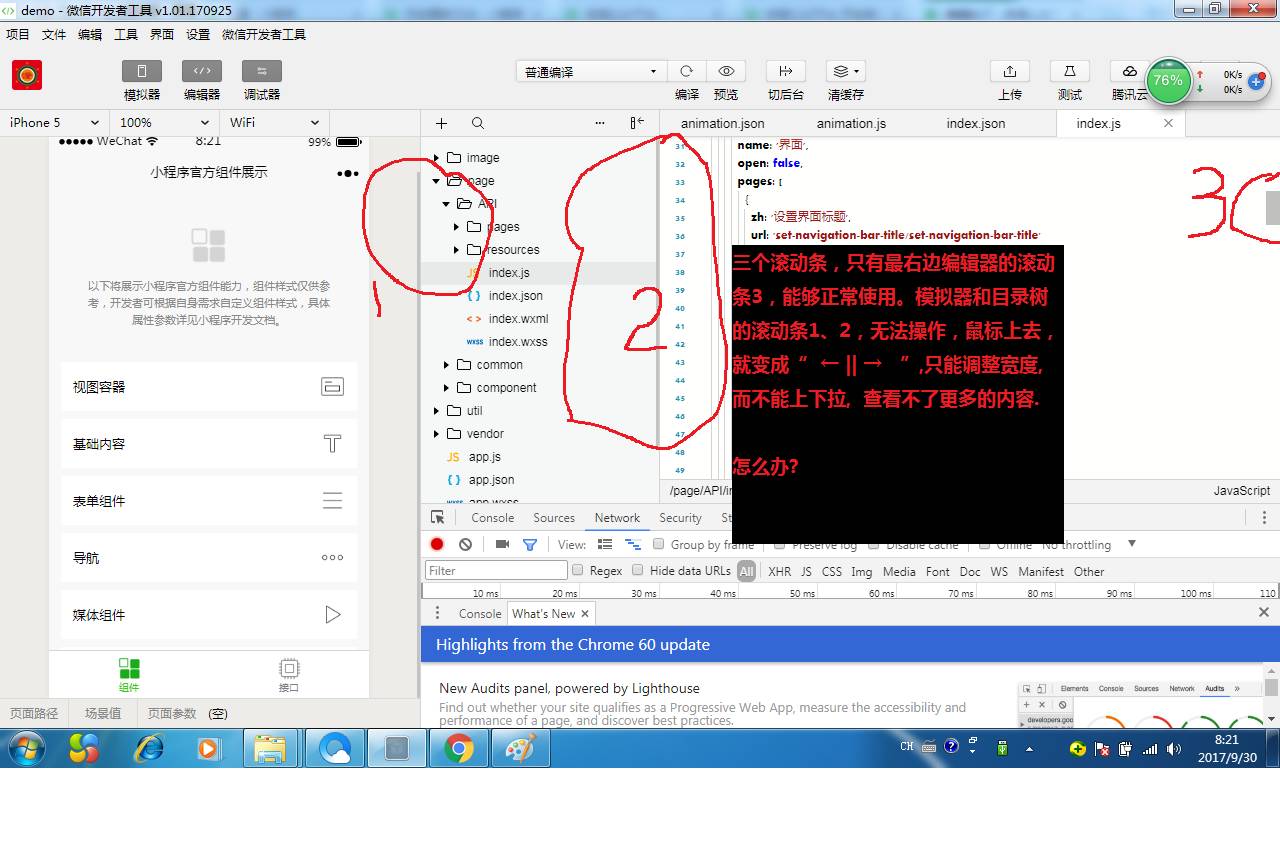1280x864 pixels.
Task: Filter network requests by Manifest
Action: click(1041, 571)
